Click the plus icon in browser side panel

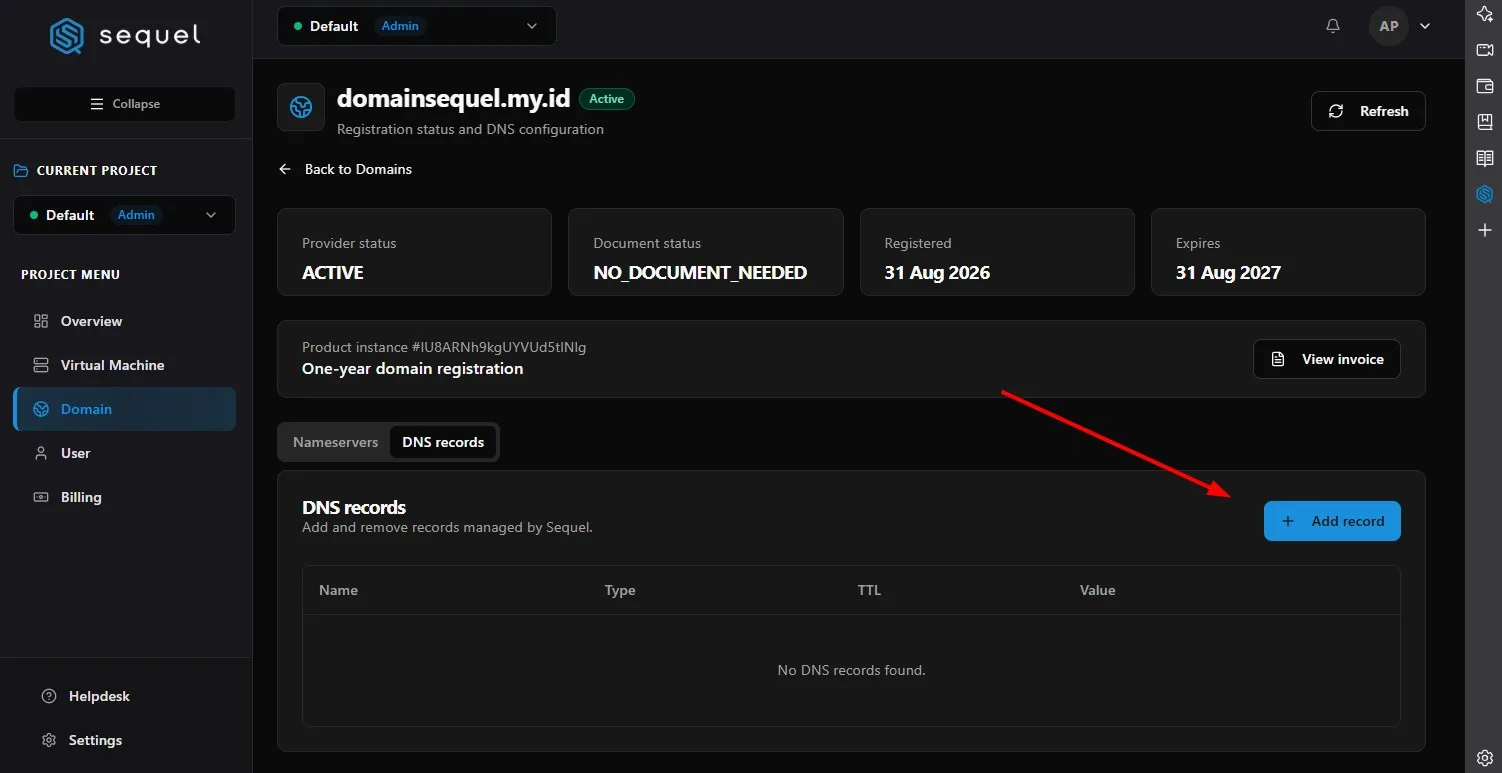point(1484,230)
